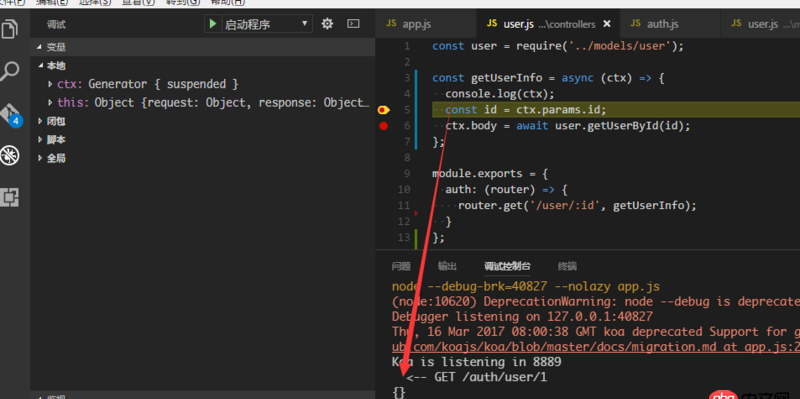Click the module.exports code line

pyautogui.click(x=490, y=173)
